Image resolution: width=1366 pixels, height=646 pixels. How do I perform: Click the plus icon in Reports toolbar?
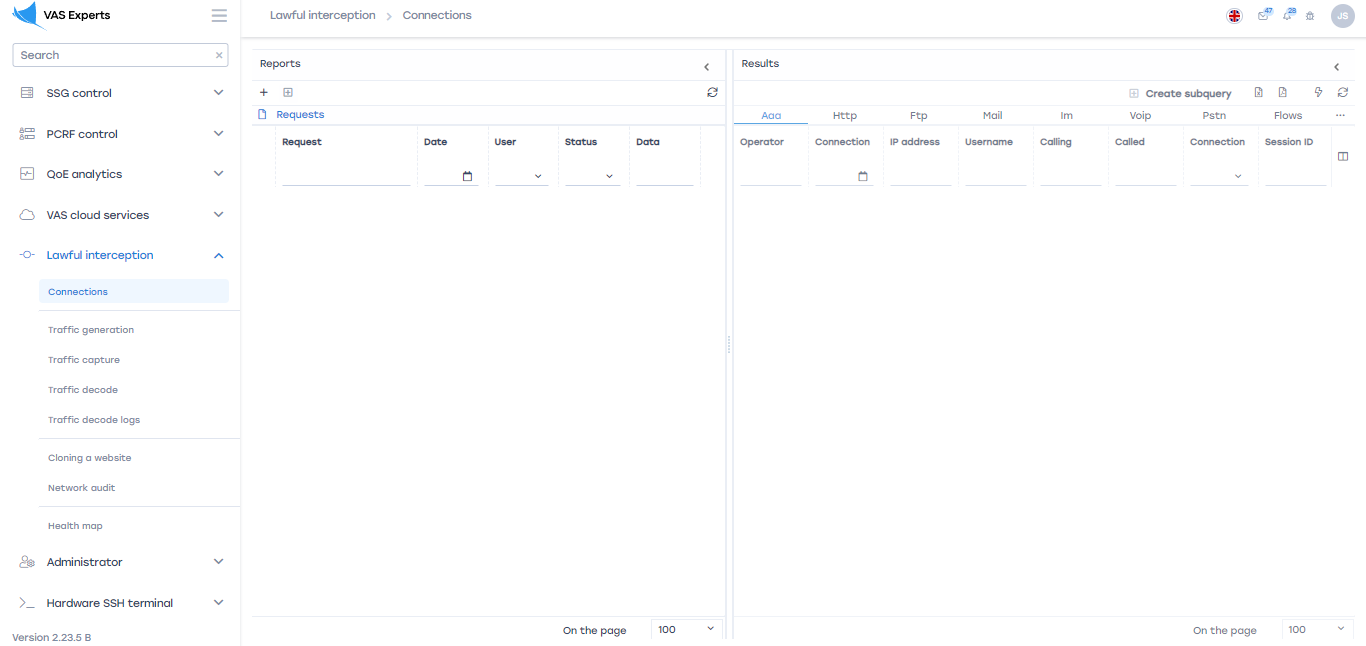264,93
